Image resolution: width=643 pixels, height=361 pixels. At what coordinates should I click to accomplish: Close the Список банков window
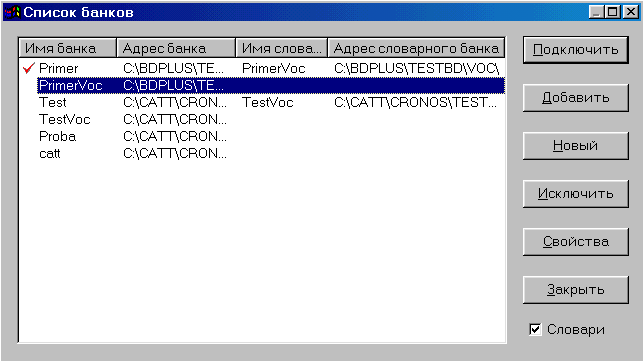pos(631,12)
